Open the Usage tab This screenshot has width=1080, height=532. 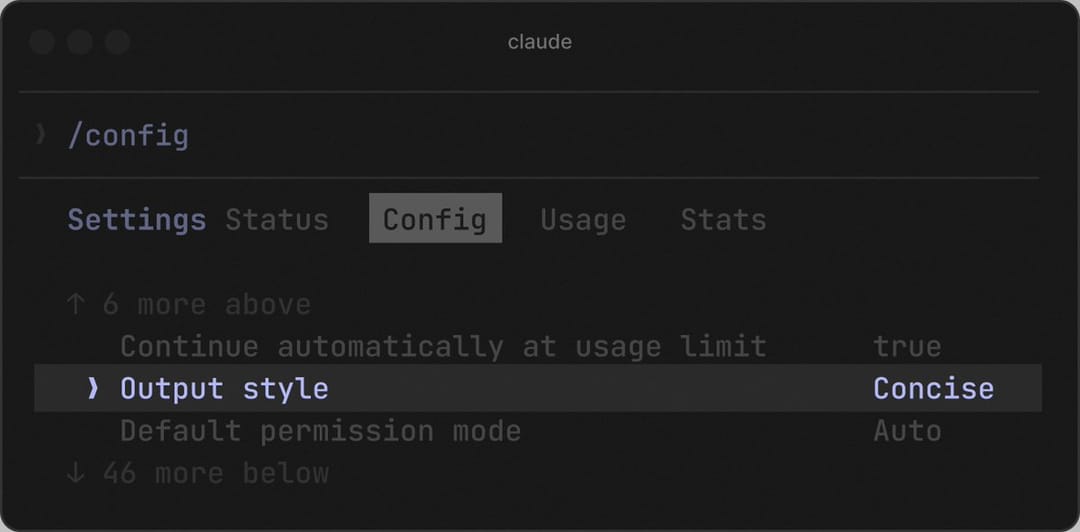tap(583, 220)
